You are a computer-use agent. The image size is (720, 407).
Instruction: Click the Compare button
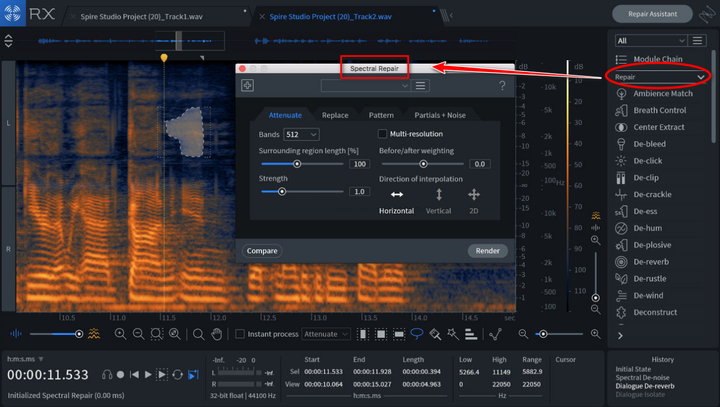coord(262,251)
